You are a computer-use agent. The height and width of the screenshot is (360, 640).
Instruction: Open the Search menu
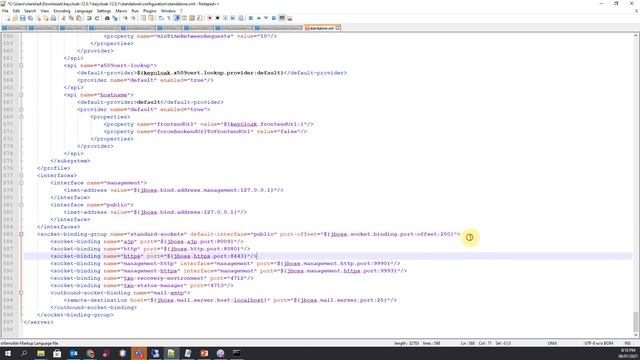(x=30, y=11)
